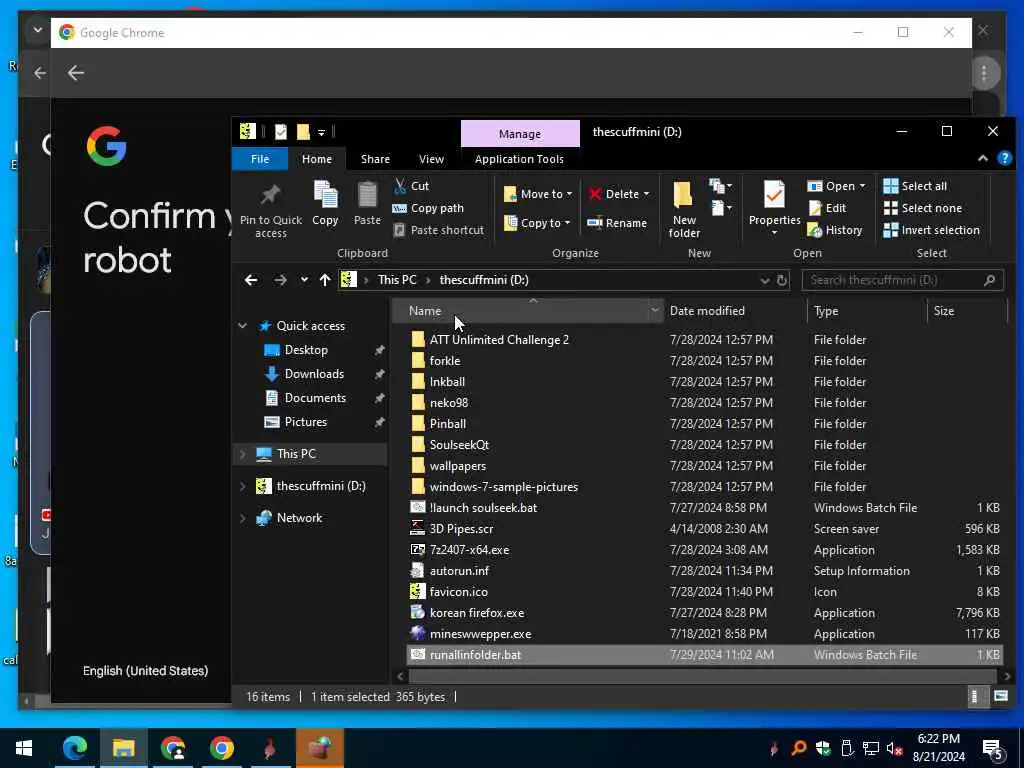Select the Pinball folder
Viewport: 1024px width, 768px height.
click(447, 424)
